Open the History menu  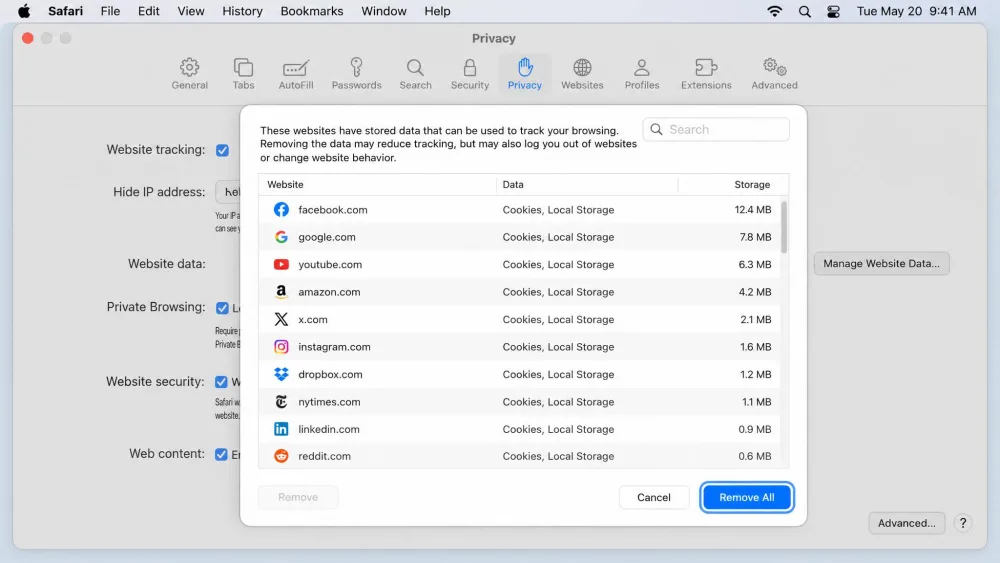click(242, 11)
